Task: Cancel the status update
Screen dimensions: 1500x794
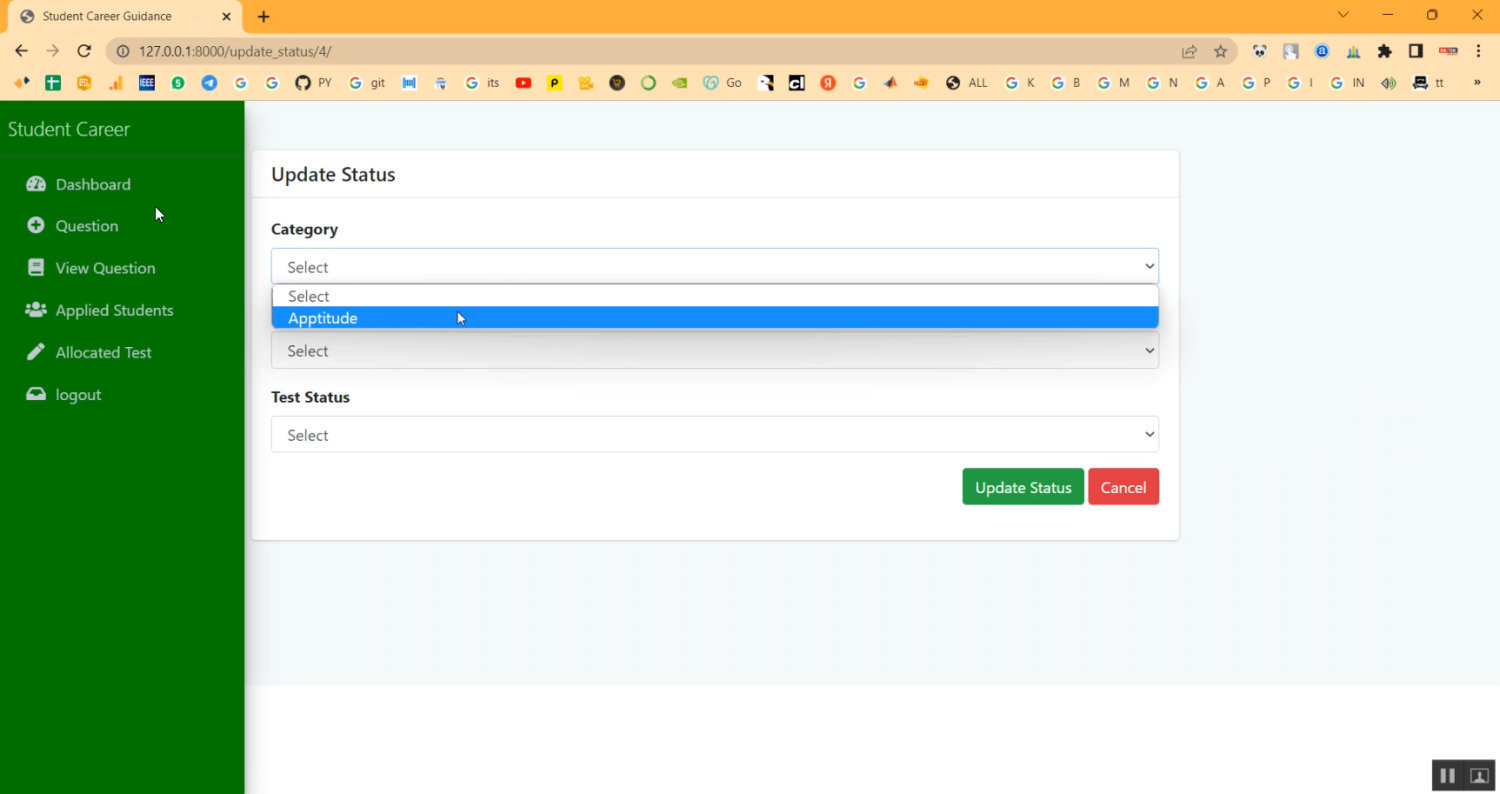Action: pos(1123,487)
